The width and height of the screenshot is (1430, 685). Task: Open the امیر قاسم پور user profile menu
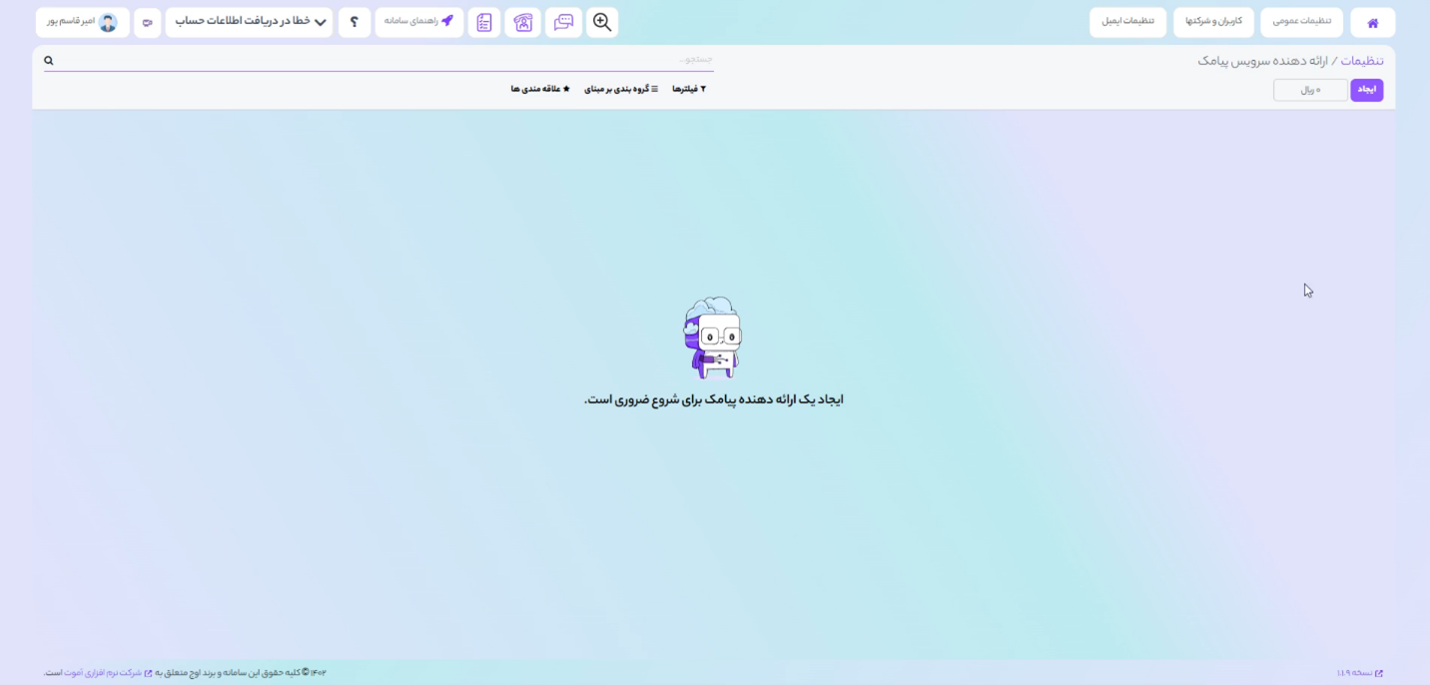pyautogui.click(x=82, y=21)
